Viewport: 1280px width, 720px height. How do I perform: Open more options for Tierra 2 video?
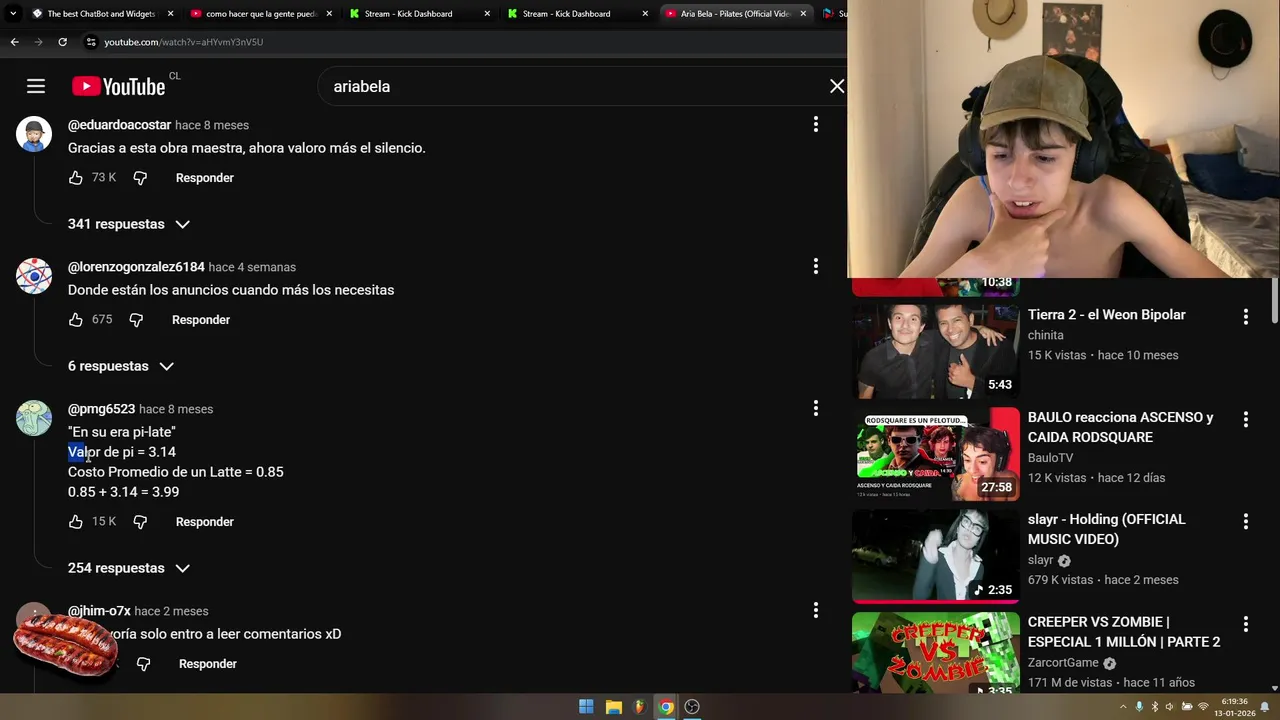point(1246,317)
